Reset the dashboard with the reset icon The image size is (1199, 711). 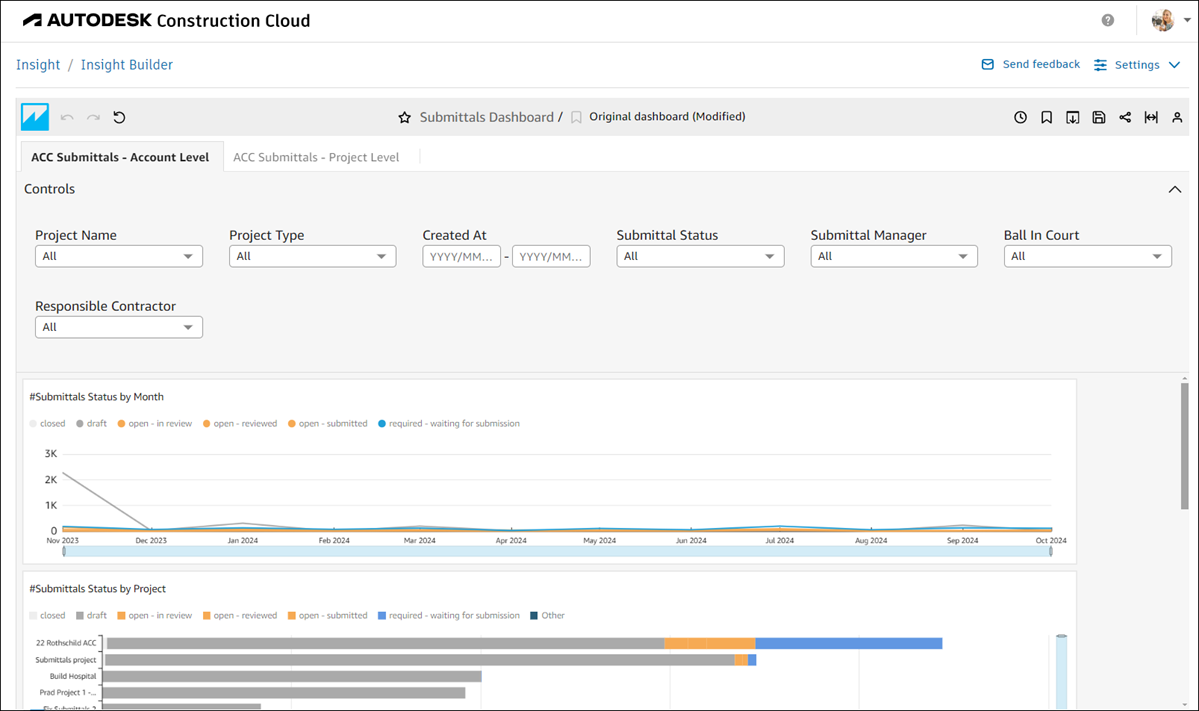[119, 117]
